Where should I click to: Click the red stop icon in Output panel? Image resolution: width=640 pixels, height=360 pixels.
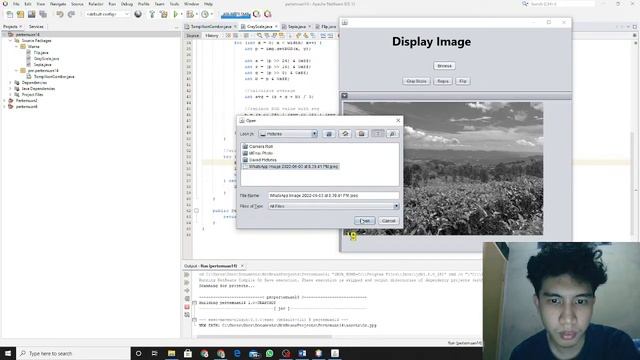tap(187, 307)
